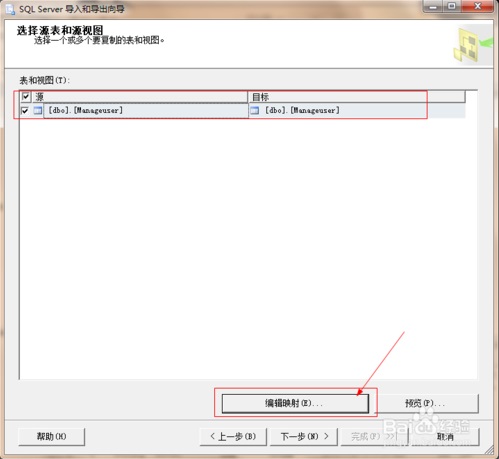This screenshot has height=459, width=499.
Task: Toggle the select-all checkbox in 源 header
Action: pos(26,97)
